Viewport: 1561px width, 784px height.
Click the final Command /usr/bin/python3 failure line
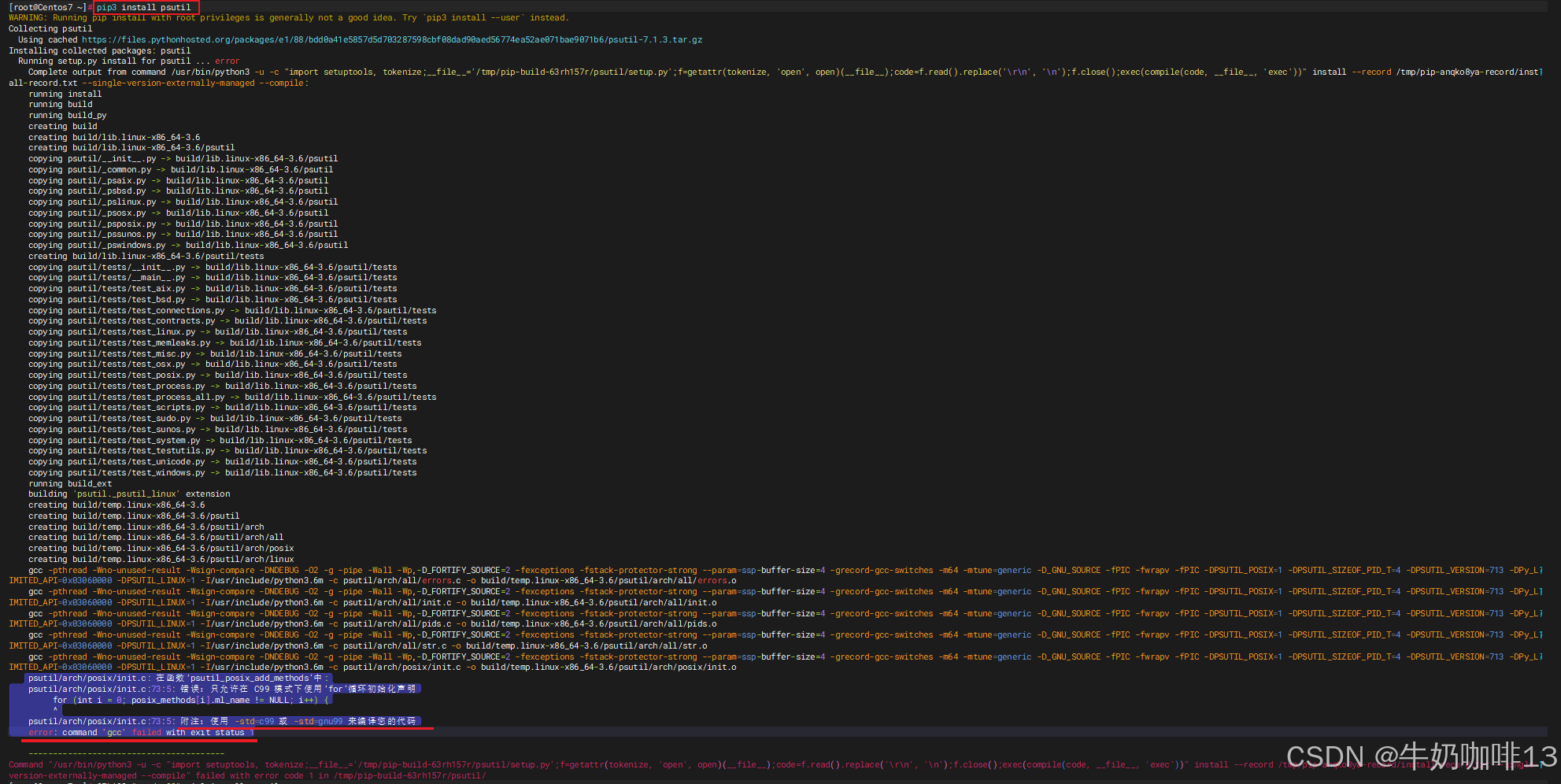click(315, 764)
